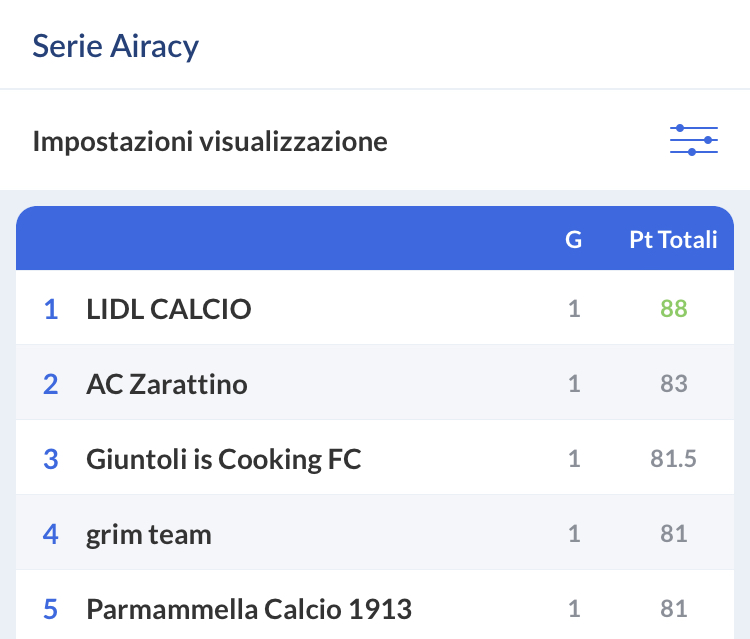Click grim team's 81 points value

[x=673, y=534]
